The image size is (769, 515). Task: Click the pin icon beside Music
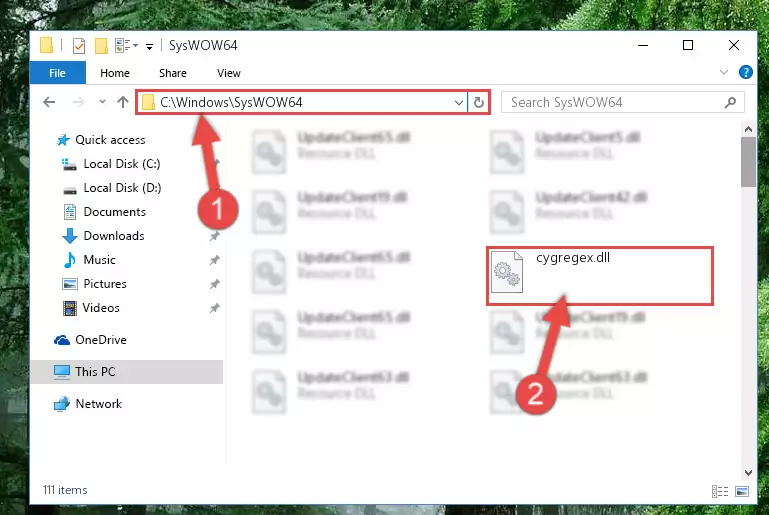click(214, 260)
